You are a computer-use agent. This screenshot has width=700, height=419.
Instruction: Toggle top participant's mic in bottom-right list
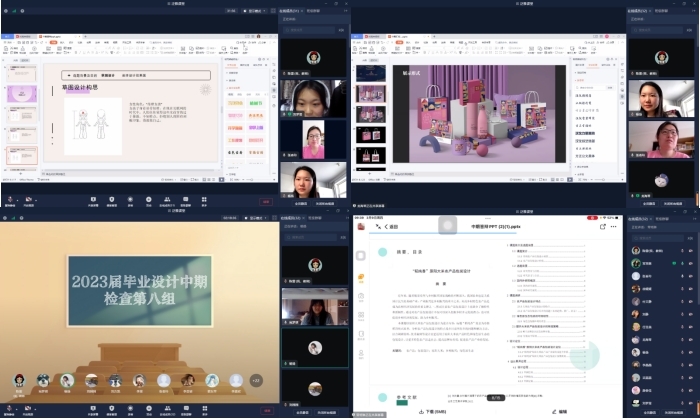click(x=682, y=251)
